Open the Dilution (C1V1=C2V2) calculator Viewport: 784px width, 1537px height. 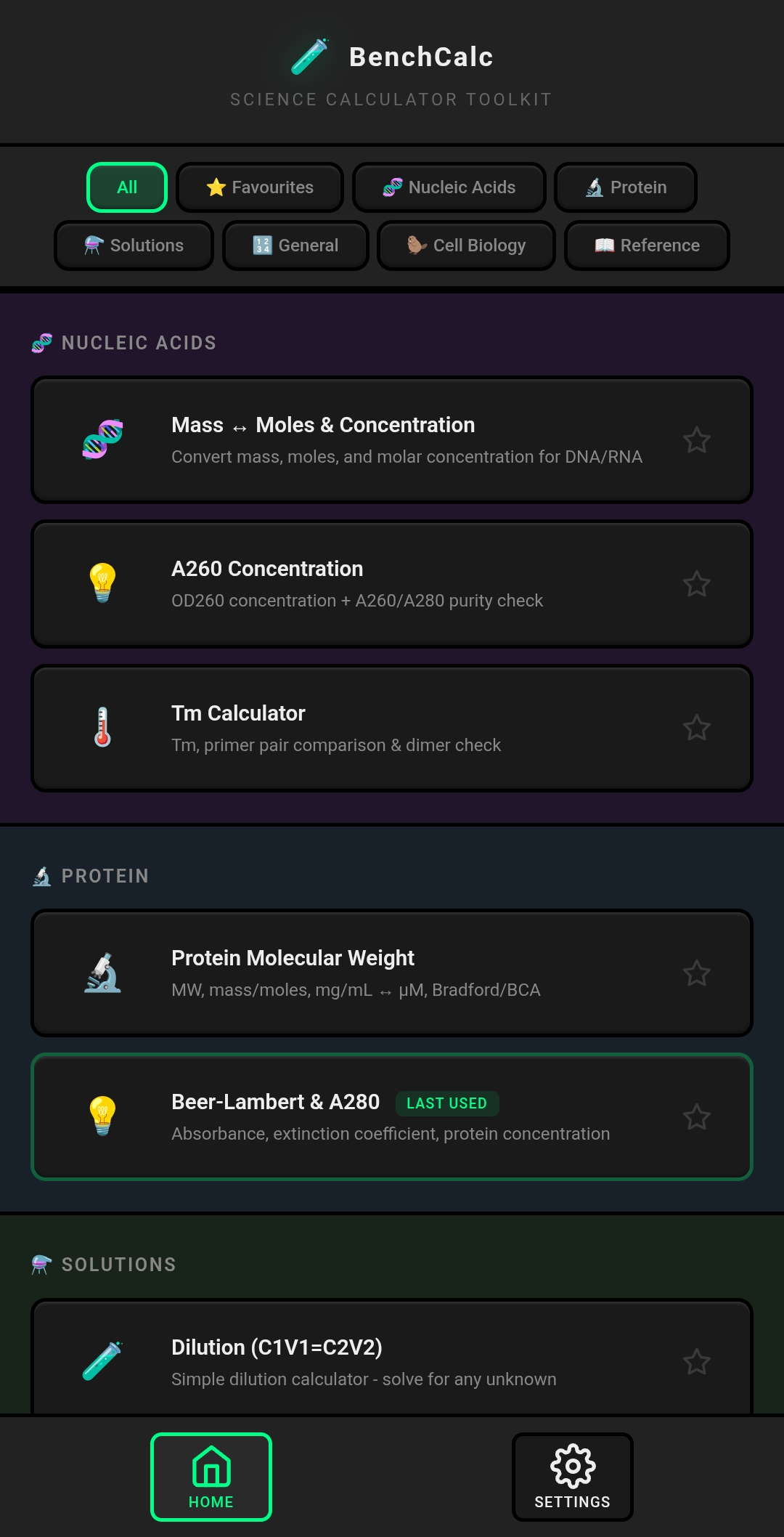tap(392, 1360)
